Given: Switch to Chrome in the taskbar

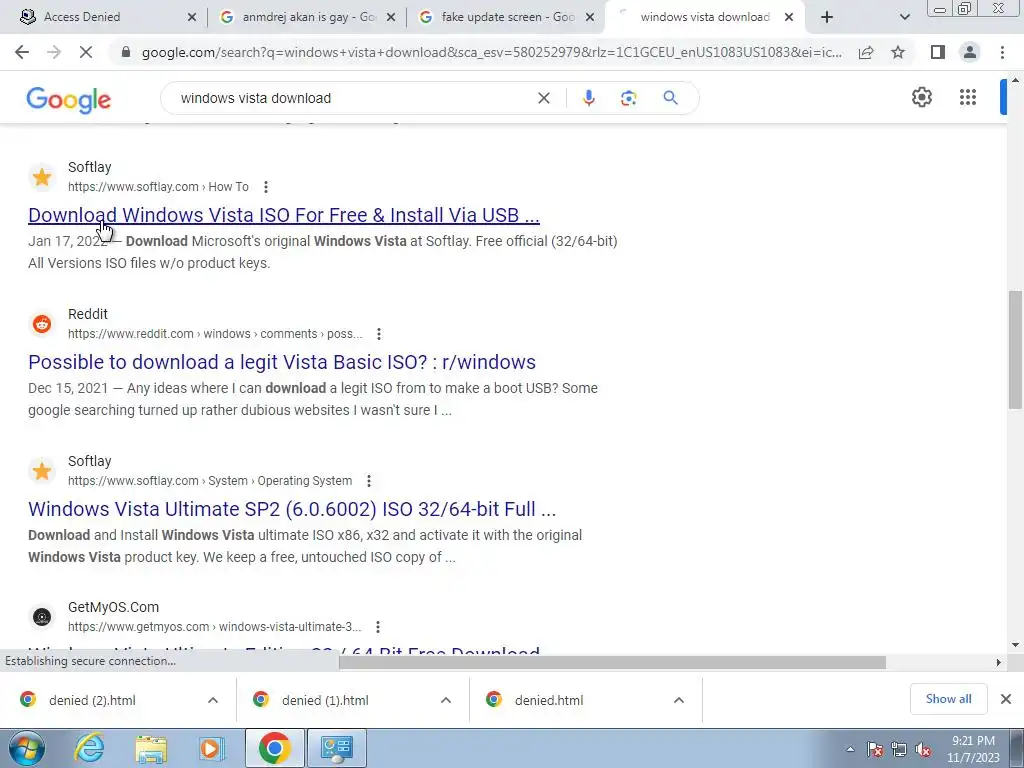Looking at the screenshot, I should point(274,748).
